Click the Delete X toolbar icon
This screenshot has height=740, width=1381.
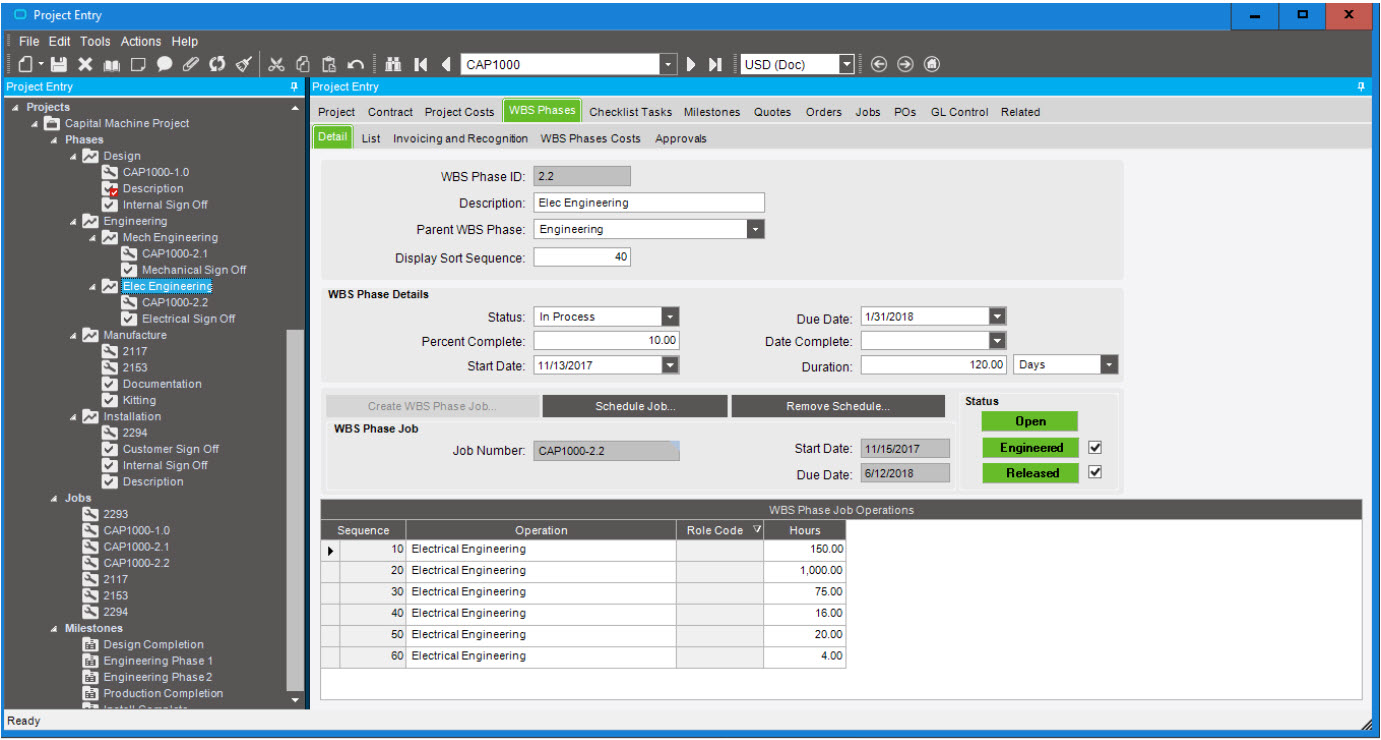(85, 64)
